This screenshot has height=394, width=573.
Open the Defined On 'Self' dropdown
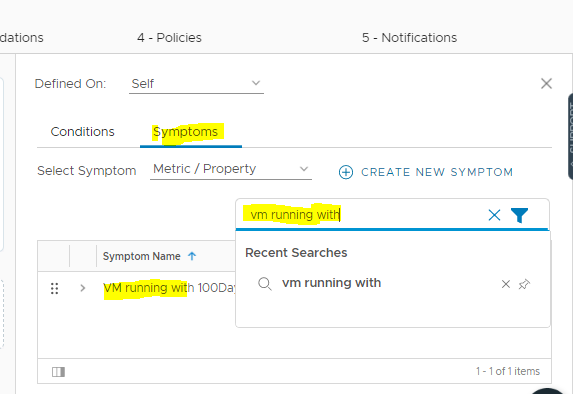tap(196, 84)
